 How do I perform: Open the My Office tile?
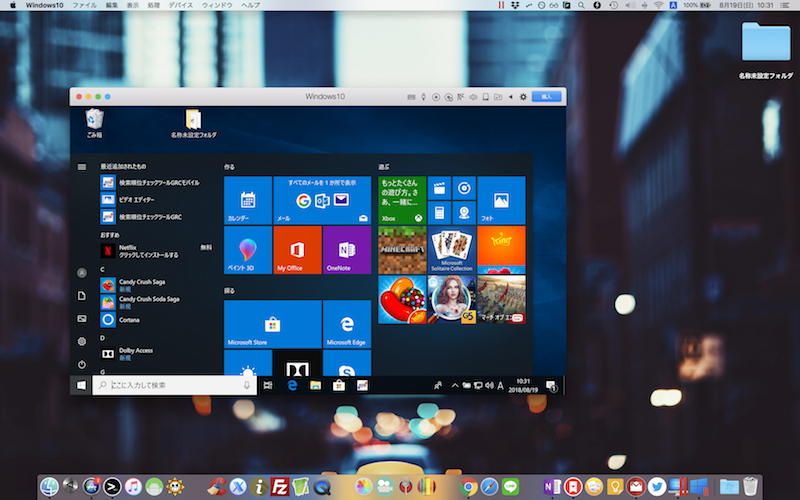tap(297, 250)
